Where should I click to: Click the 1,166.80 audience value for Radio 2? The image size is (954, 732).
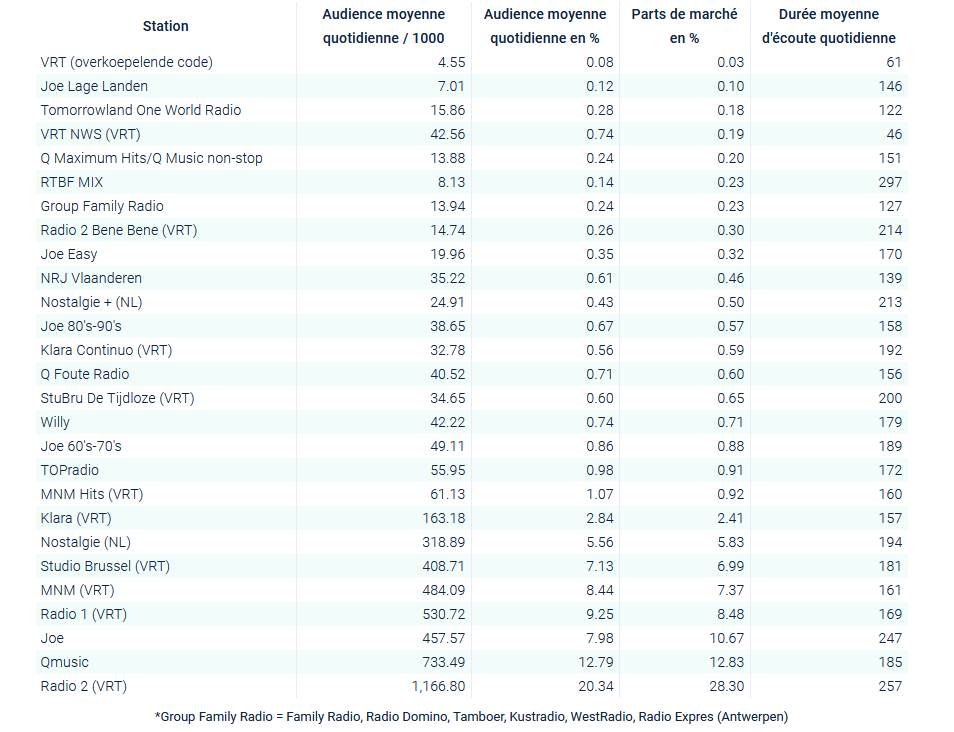tap(438, 686)
